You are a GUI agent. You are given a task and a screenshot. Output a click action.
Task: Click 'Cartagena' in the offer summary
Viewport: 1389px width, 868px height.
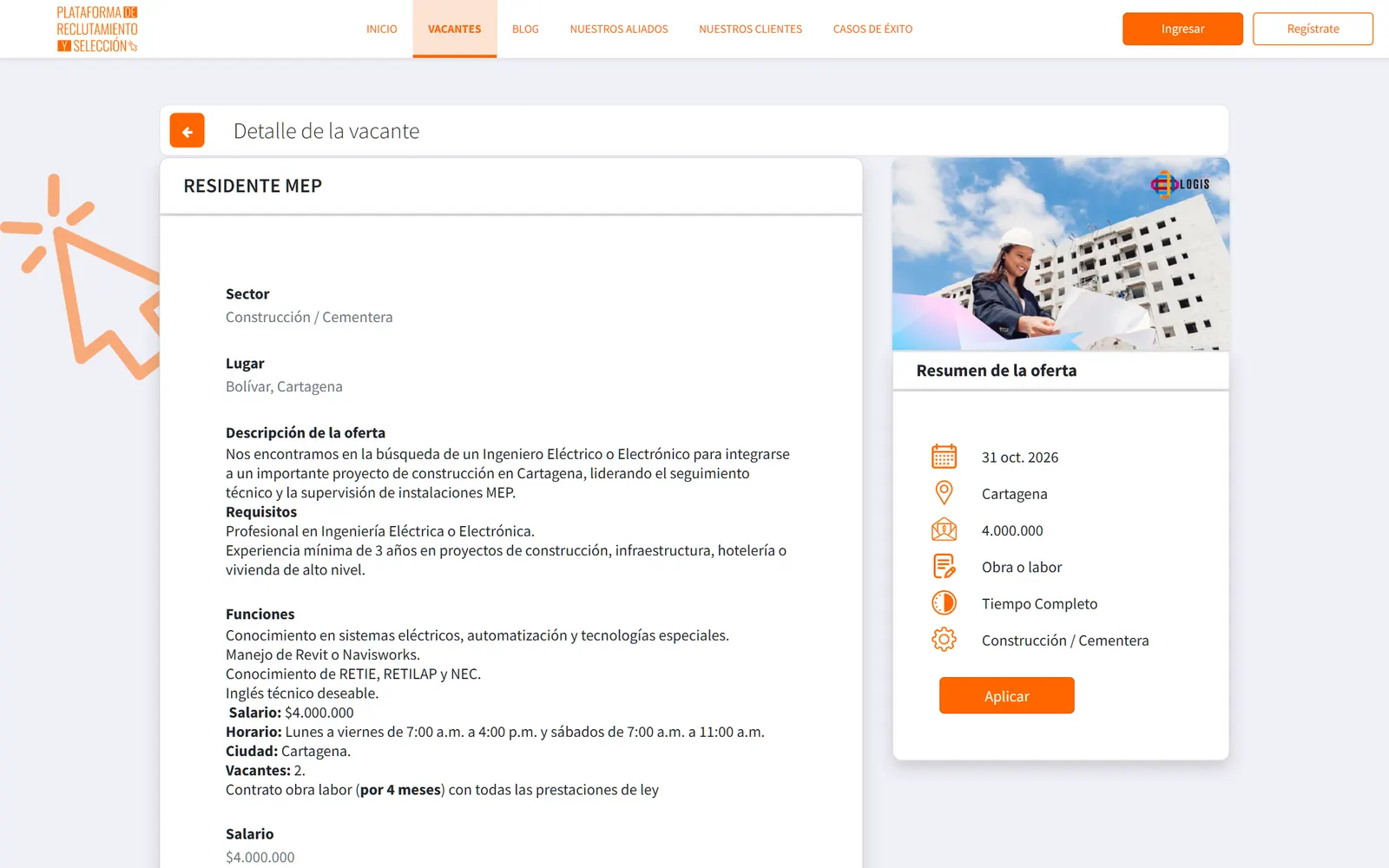[x=1014, y=494]
